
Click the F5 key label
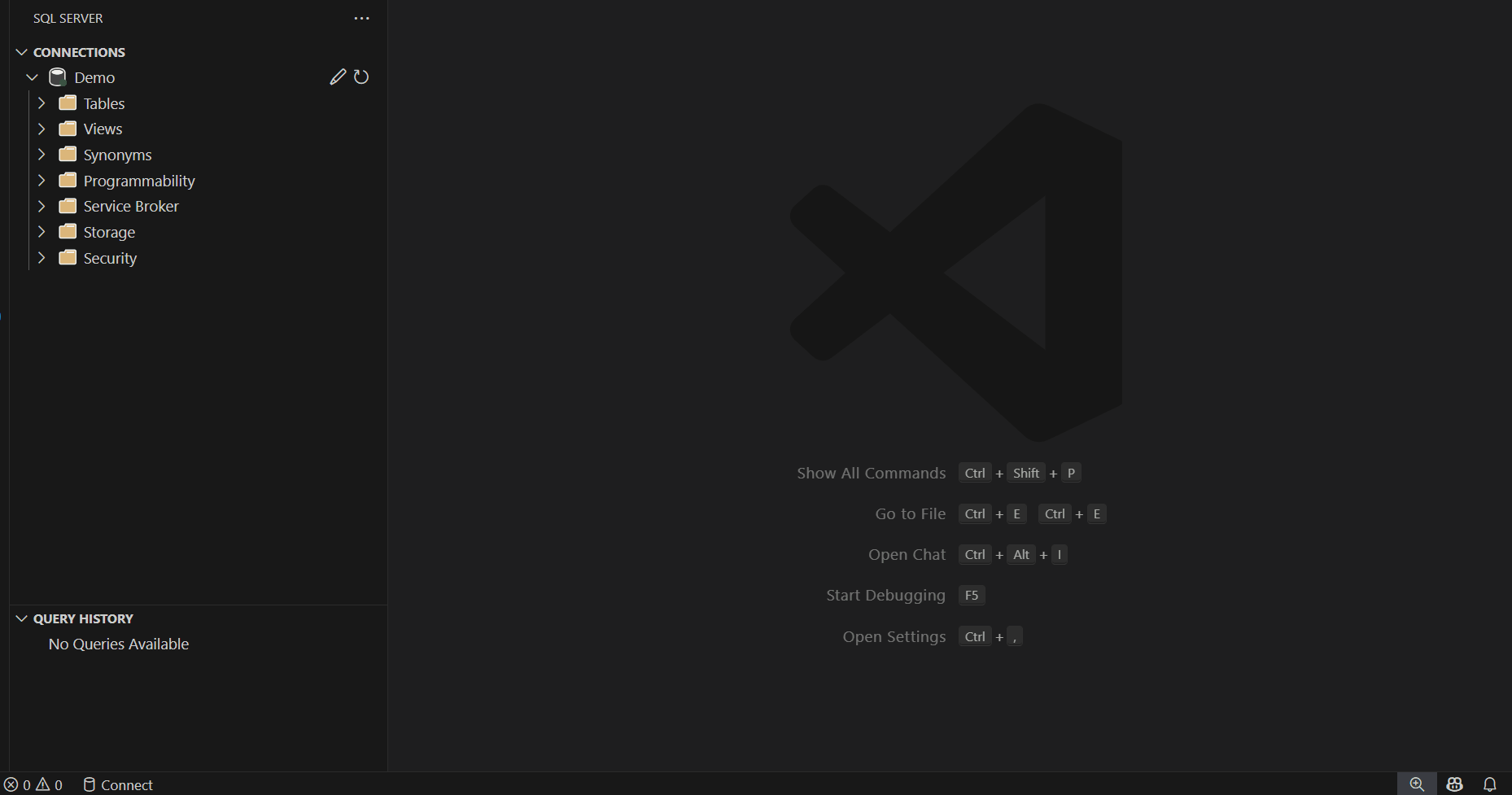click(972, 595)
